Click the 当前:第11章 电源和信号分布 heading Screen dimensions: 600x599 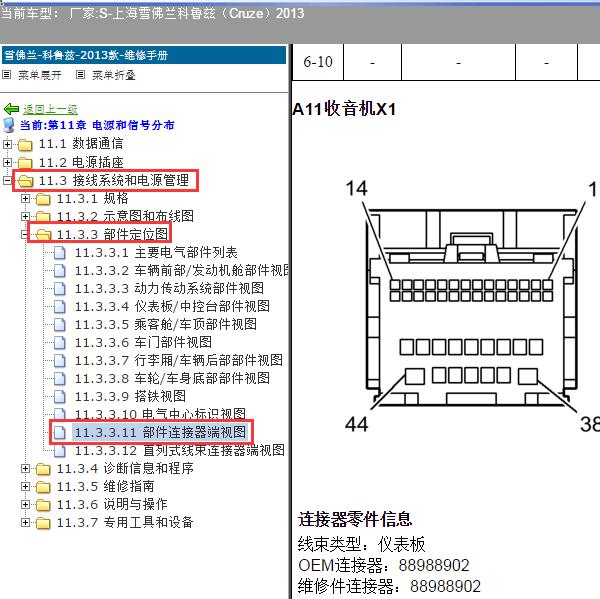(97, 125)
